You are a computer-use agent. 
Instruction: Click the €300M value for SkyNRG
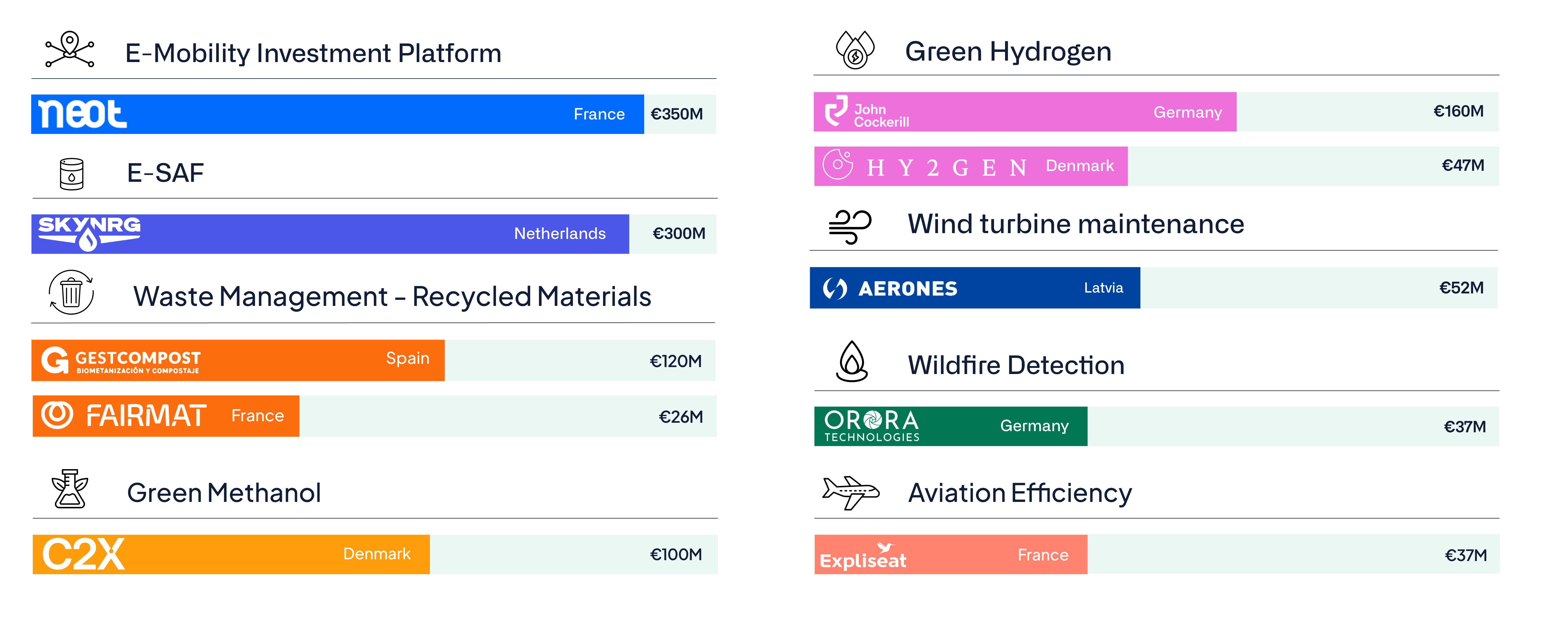[x=679, y=234]
